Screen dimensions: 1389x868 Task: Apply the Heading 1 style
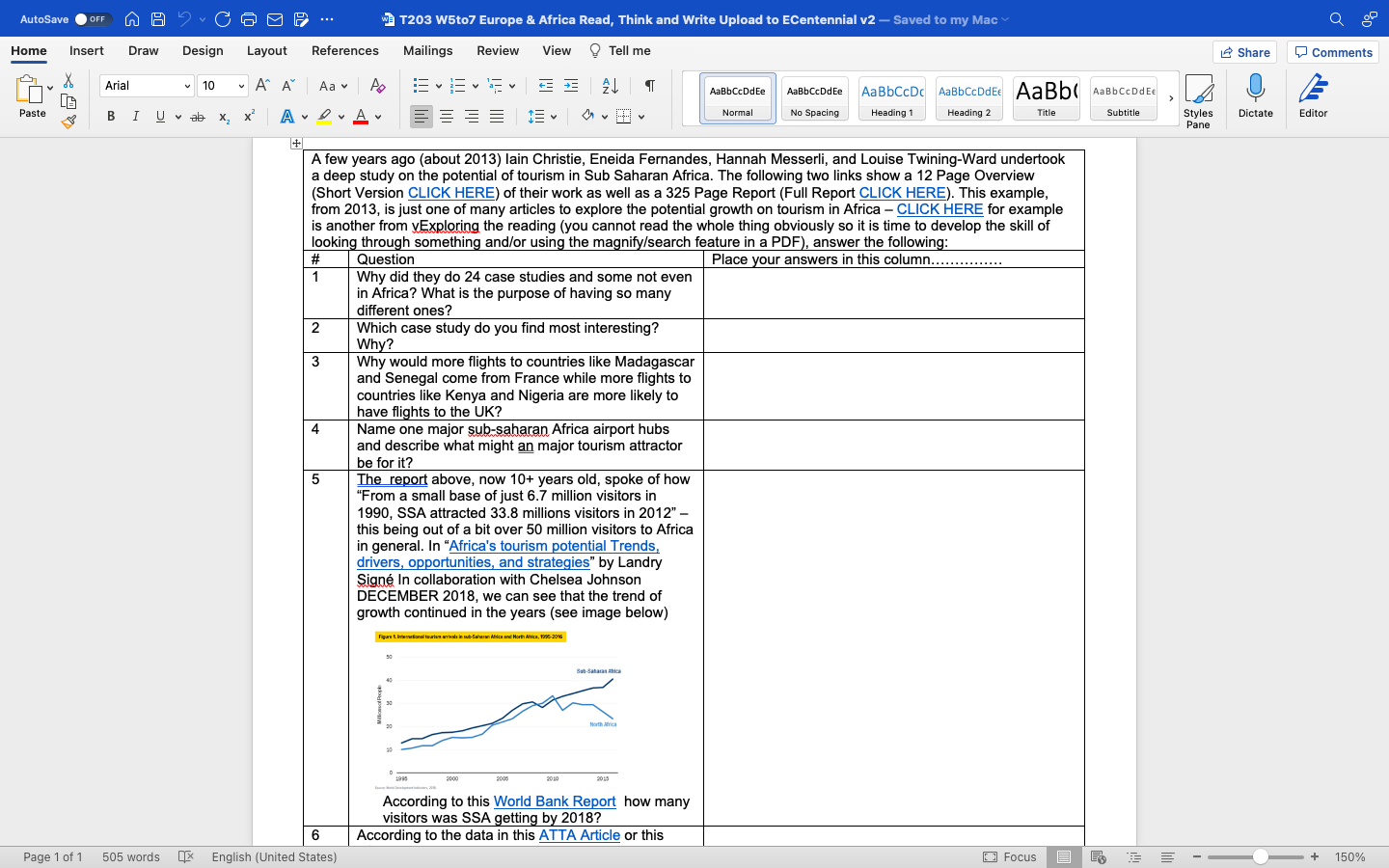pos(892,98)
